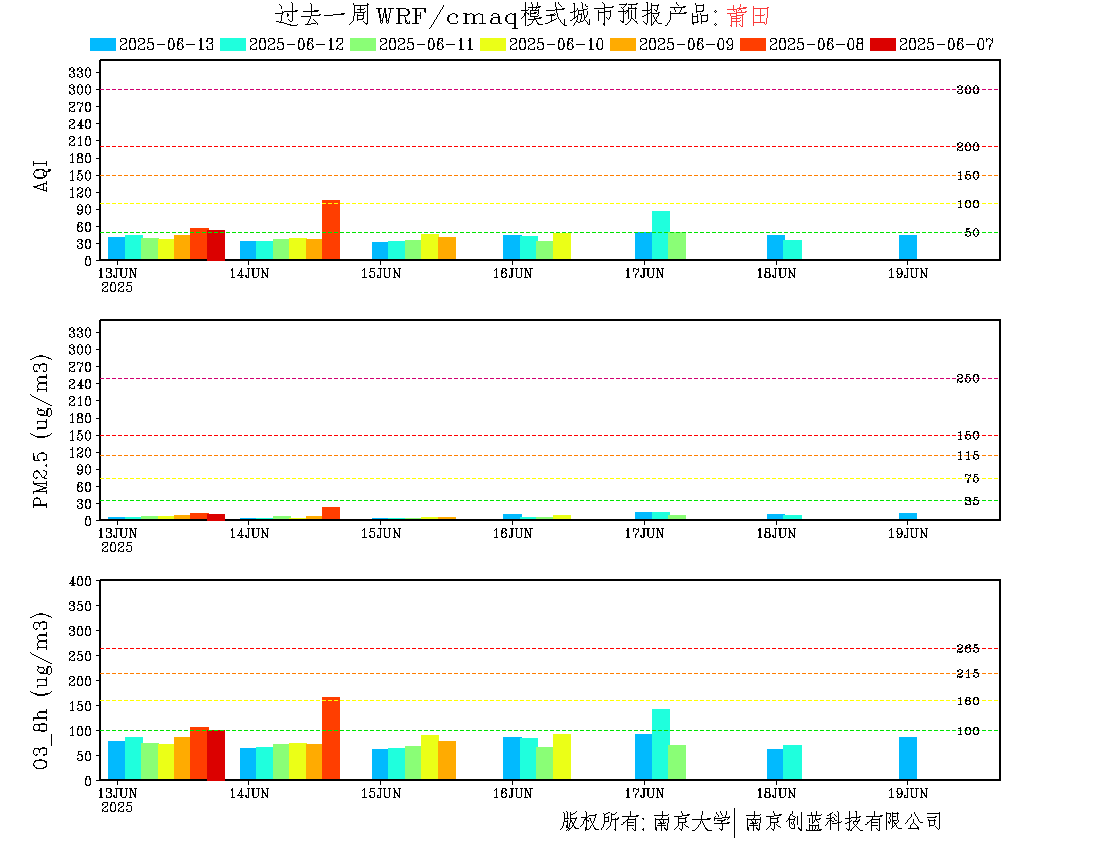Click the tall orange-red 14JUN bar in O3_8h chart
Screen dimensions: 1100x850
pyautogui.click(x=331, y=738)
